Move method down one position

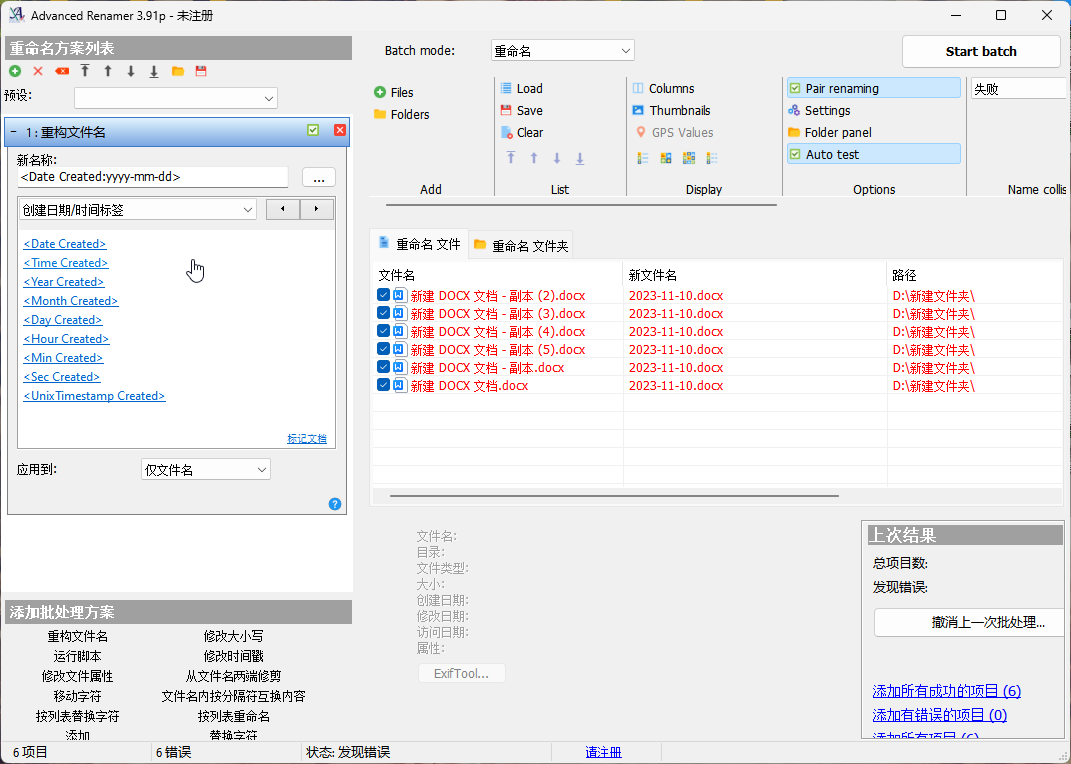click(131, 71)
